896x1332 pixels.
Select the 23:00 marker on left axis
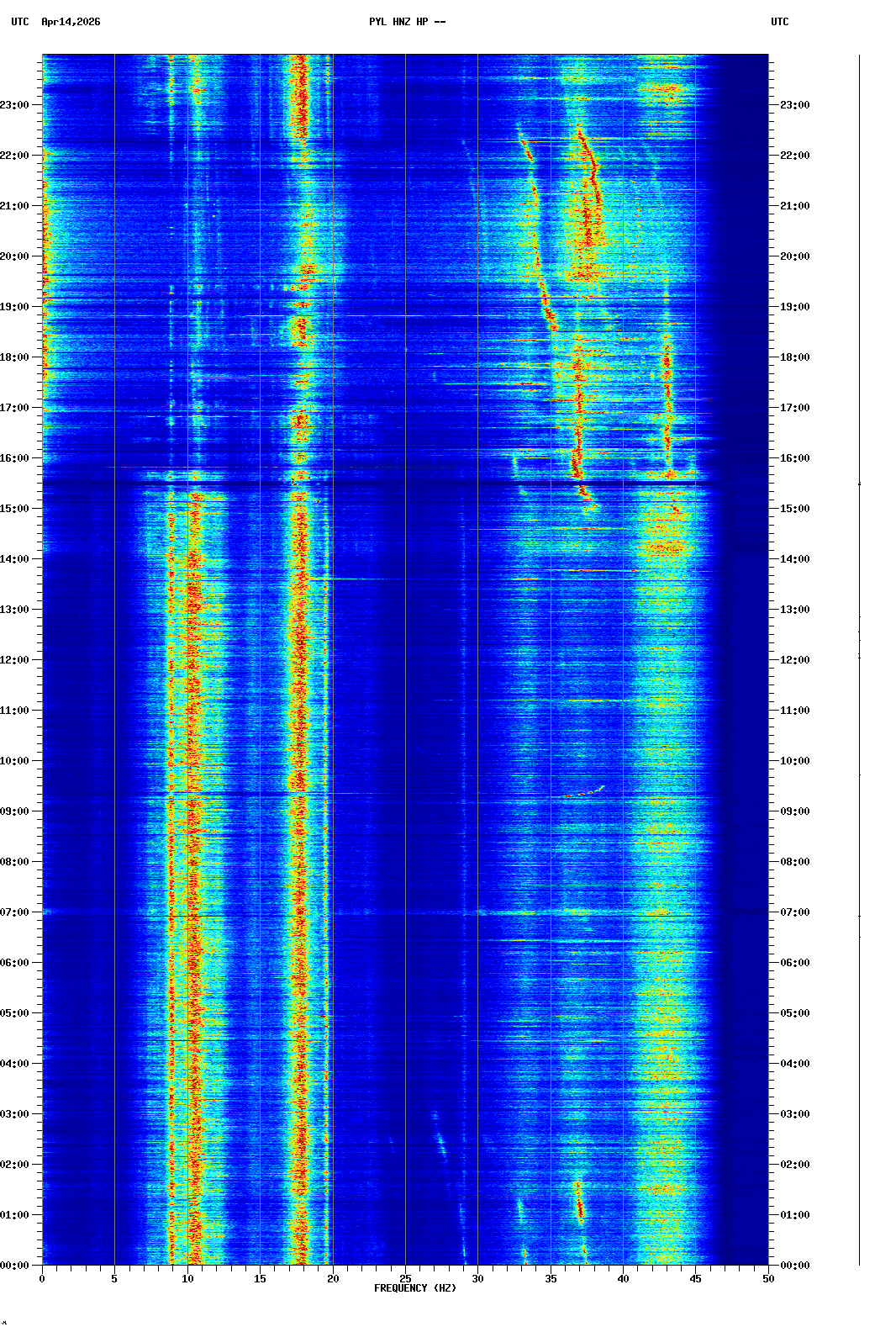(15, 105)
